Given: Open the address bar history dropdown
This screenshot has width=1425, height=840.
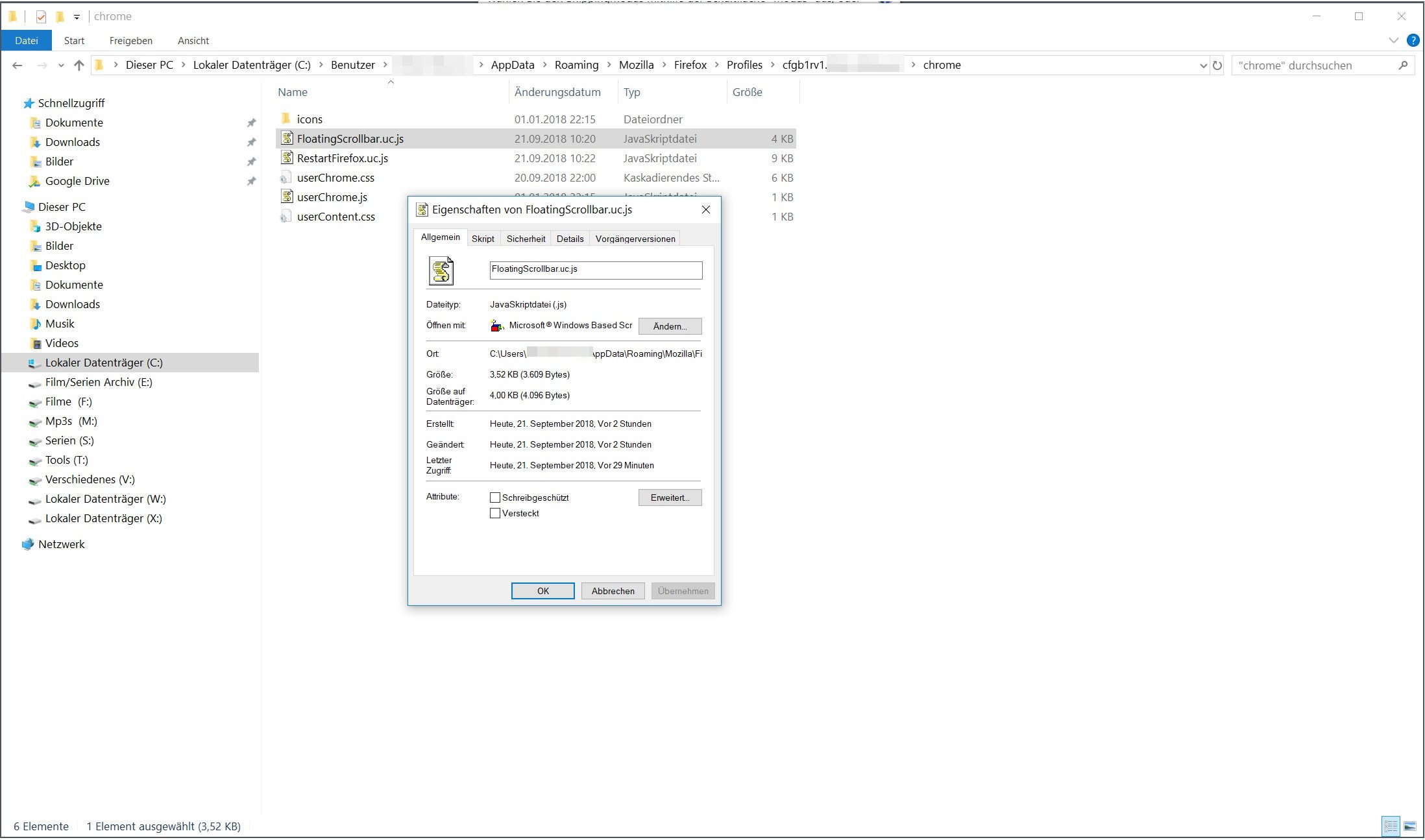Looking at the screenshot, I should tap(1203, 65).
